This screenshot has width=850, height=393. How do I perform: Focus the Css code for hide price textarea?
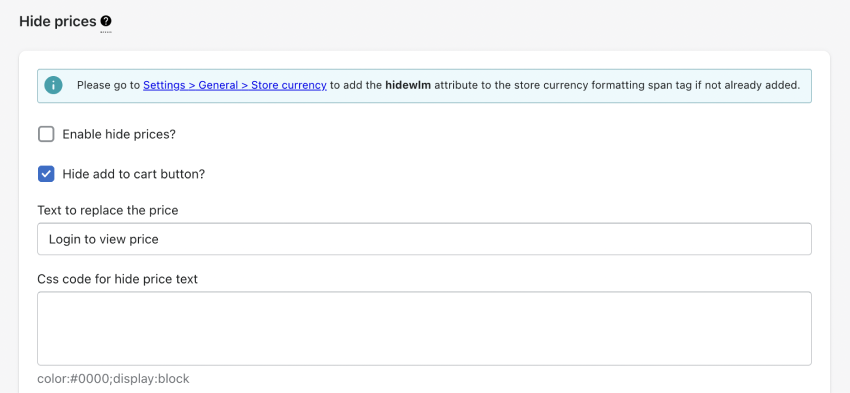[x=424, y=328]
